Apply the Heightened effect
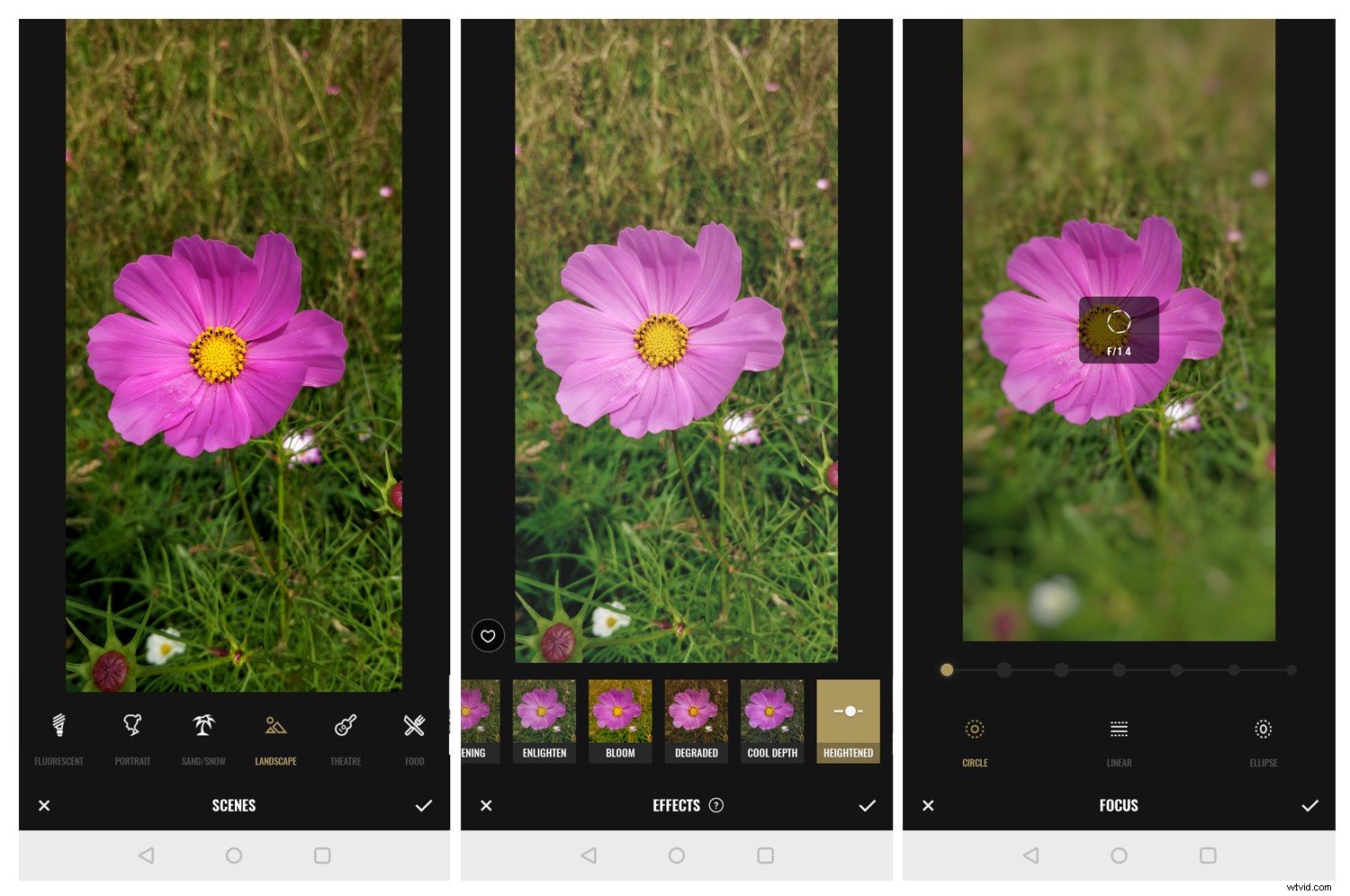The height and width of the screenshot is (896, 1350). pyautogui.click(x=848, y=720)
